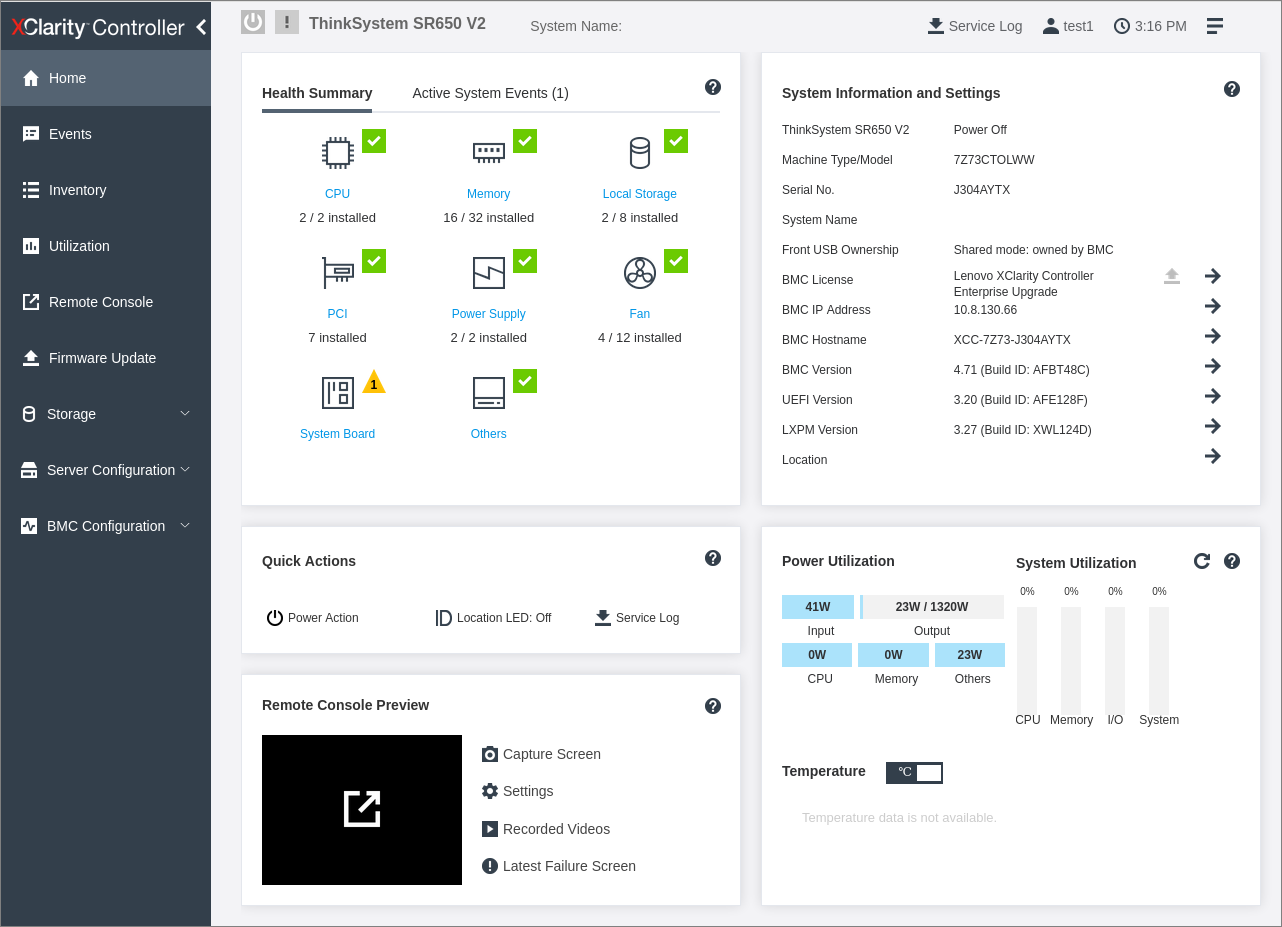
Task: Open the Memory health link
Action: pyautogui.click(x=489, y=194)
